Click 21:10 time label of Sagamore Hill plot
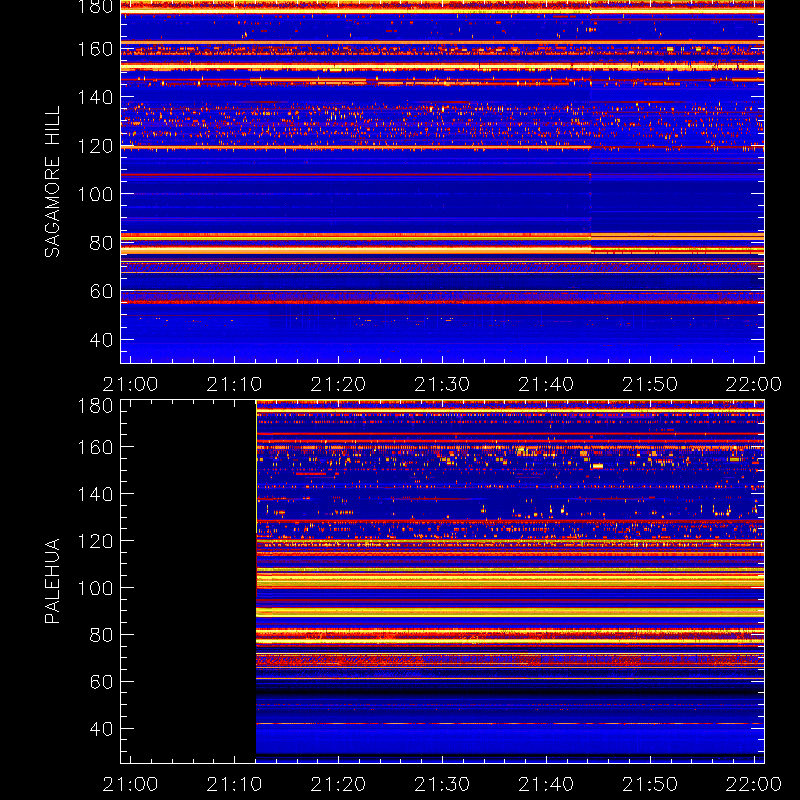 pyautogui.click(x=234, y=384)
